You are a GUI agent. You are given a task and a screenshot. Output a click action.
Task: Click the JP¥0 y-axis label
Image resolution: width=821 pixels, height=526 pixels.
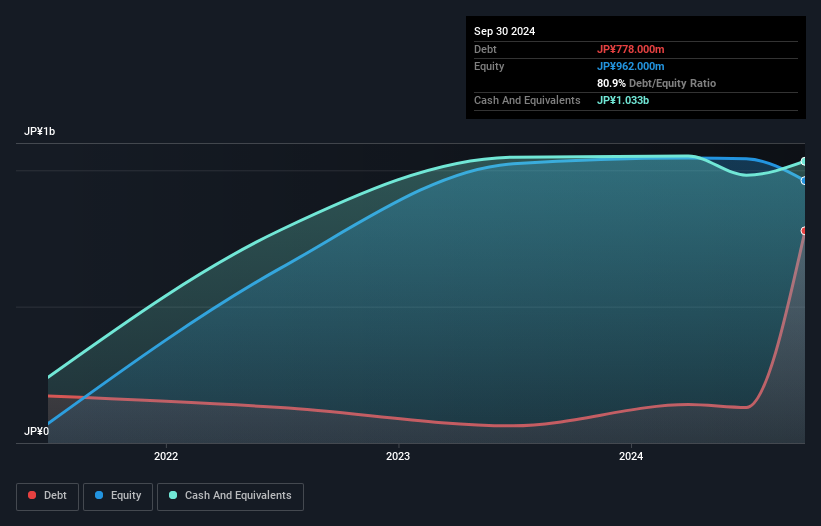36,431
